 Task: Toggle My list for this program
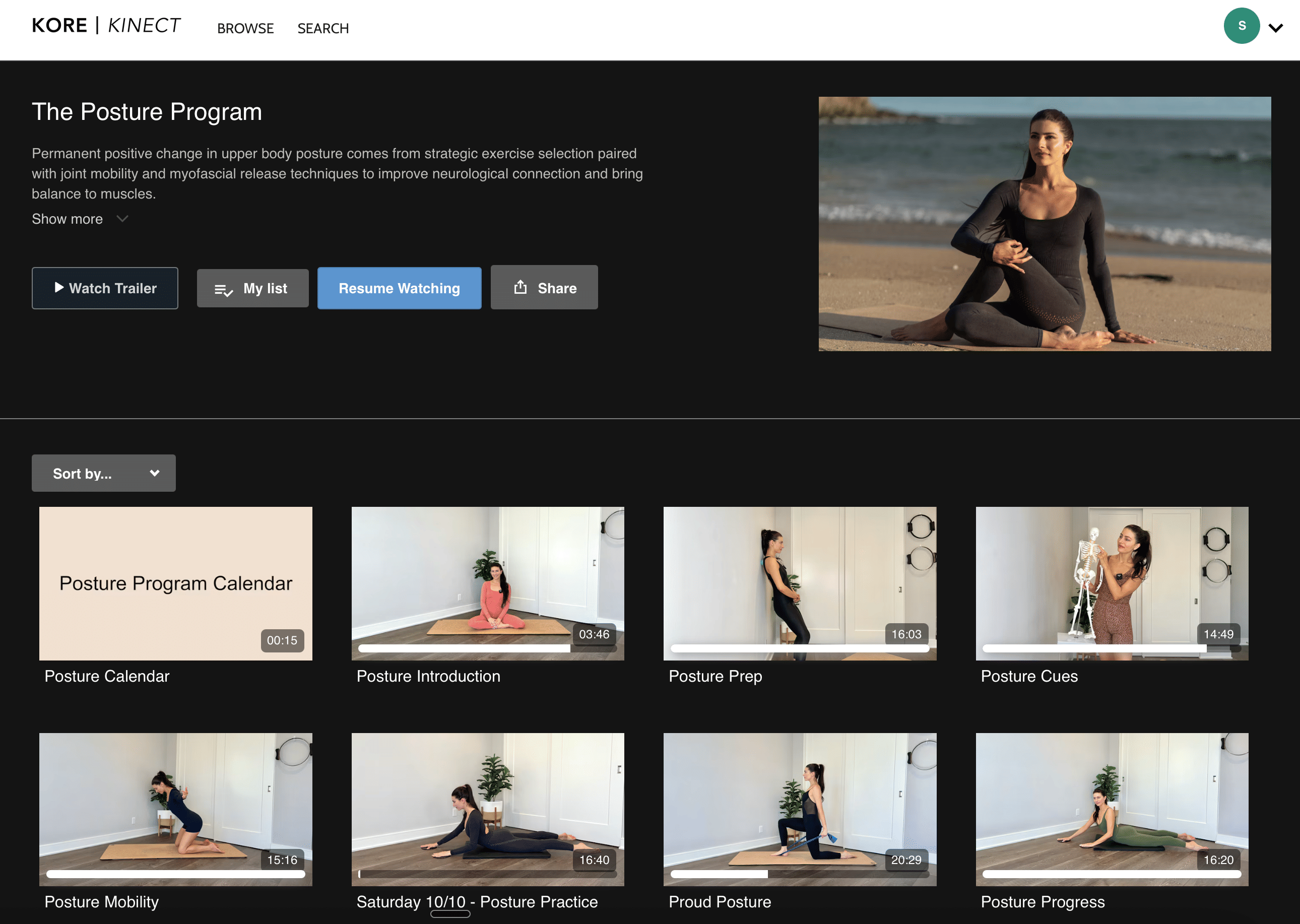(252, 289)
